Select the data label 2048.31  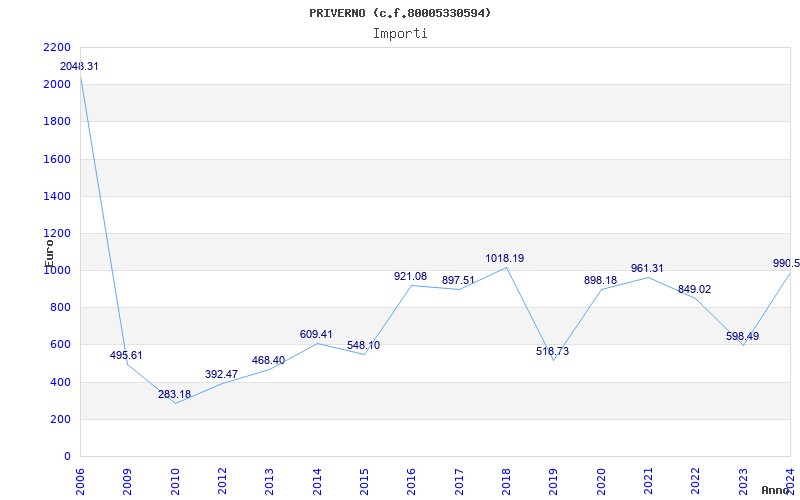coord(79,66)
